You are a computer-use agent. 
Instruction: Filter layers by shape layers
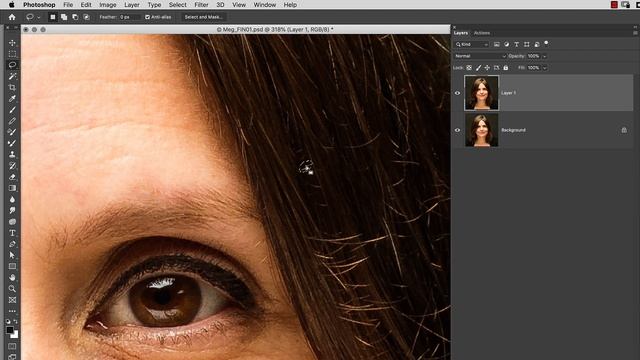click(527, 44)
